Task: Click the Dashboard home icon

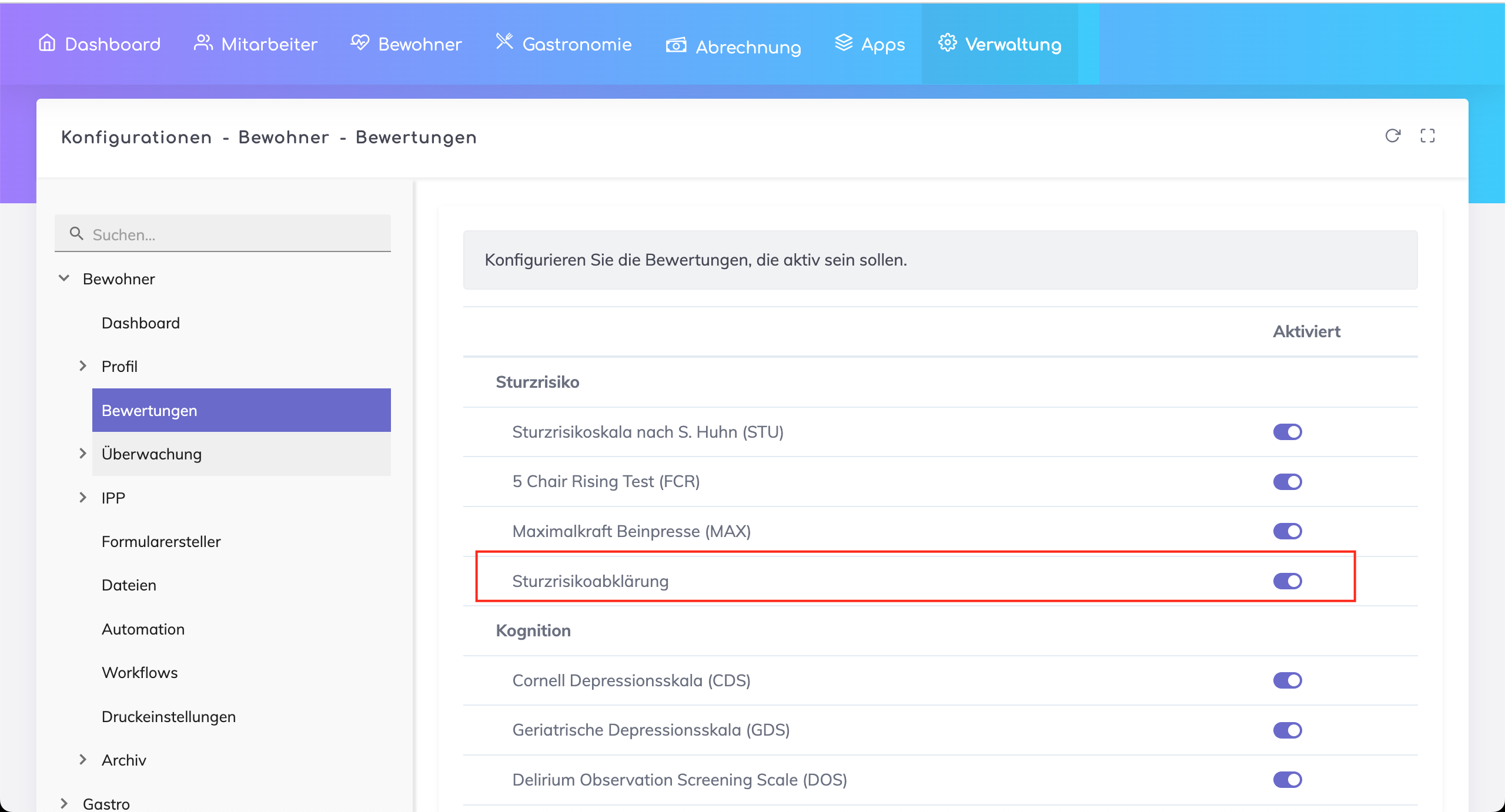Action: point(47,43)
